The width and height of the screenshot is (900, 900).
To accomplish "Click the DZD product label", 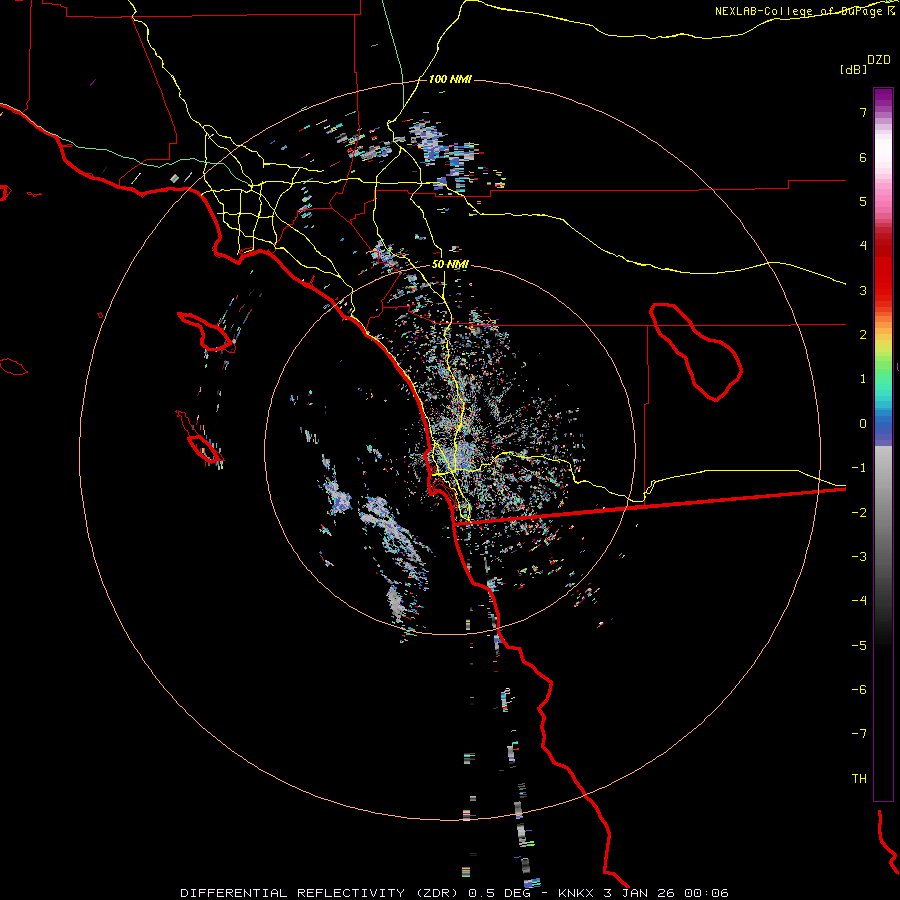I will (879, 60).
